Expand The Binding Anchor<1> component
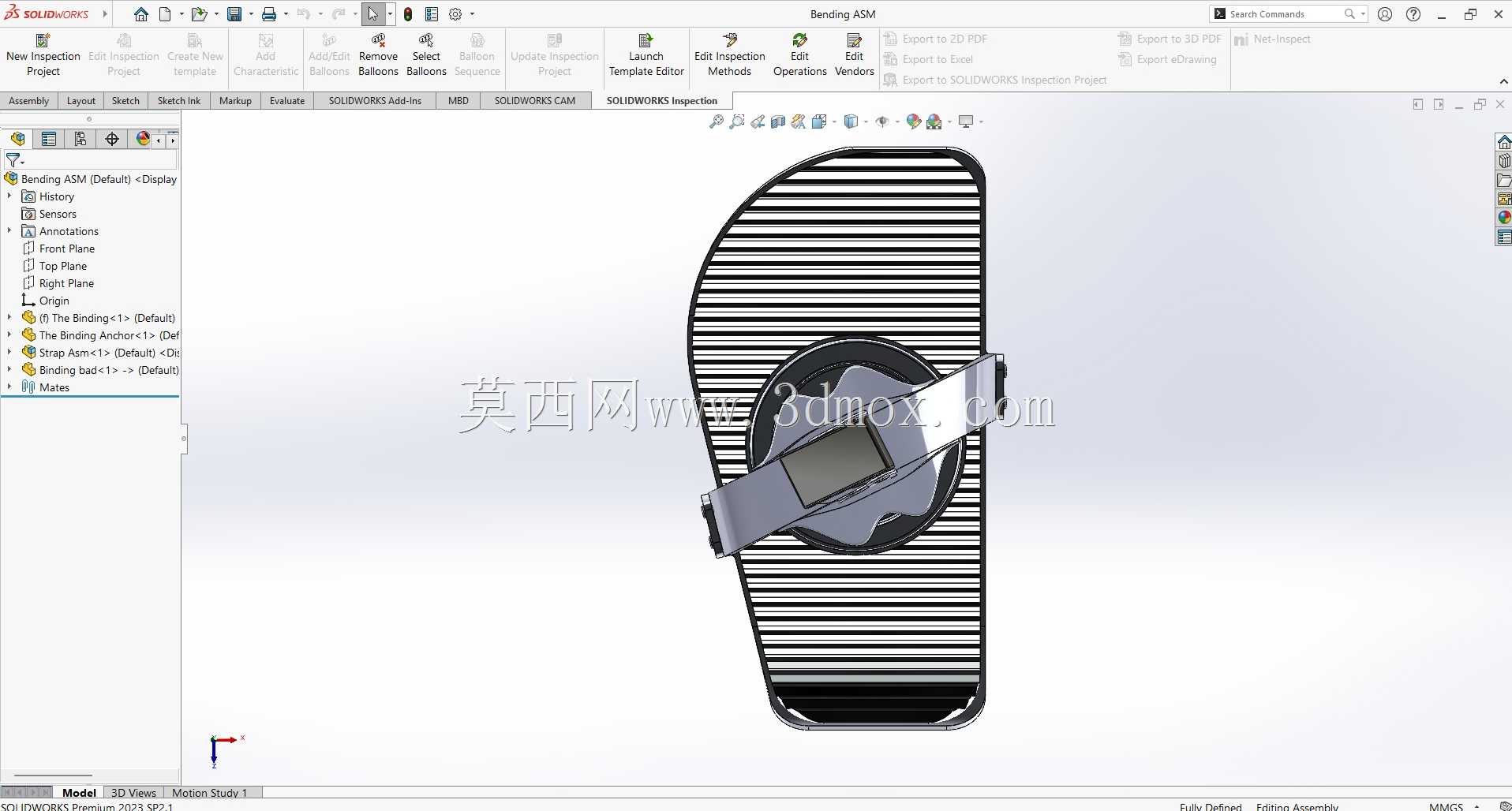This screenshot has height=811, width=1512. click(x=9, y=335)
